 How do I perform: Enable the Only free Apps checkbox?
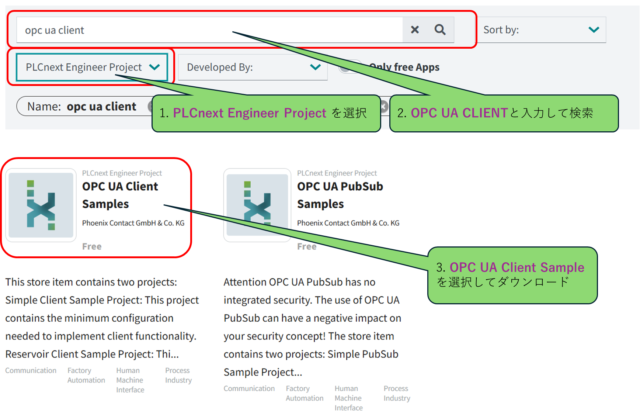tap(345, 67)
